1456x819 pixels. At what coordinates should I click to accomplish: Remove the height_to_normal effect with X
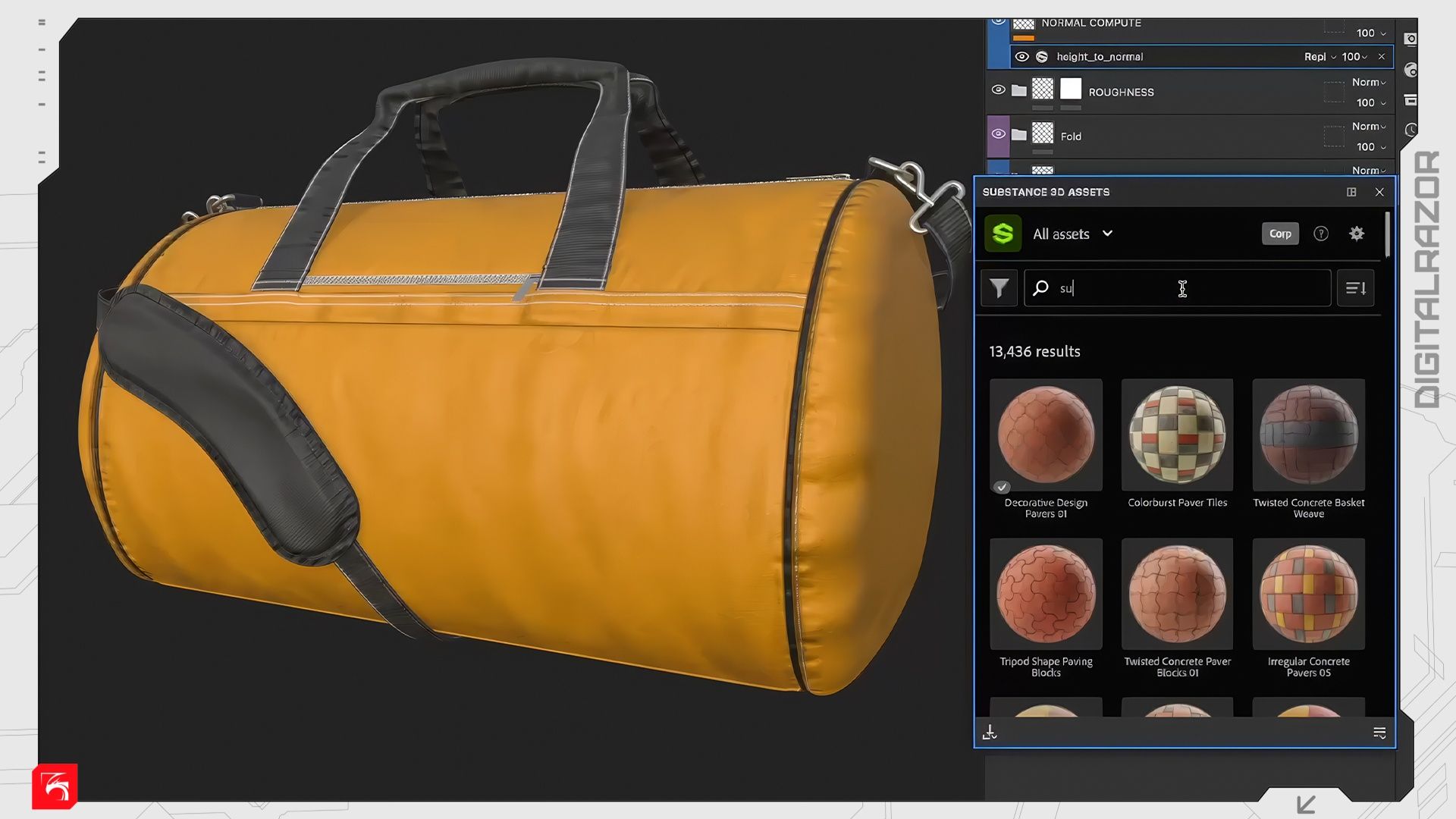click(x=1382, y=57)
